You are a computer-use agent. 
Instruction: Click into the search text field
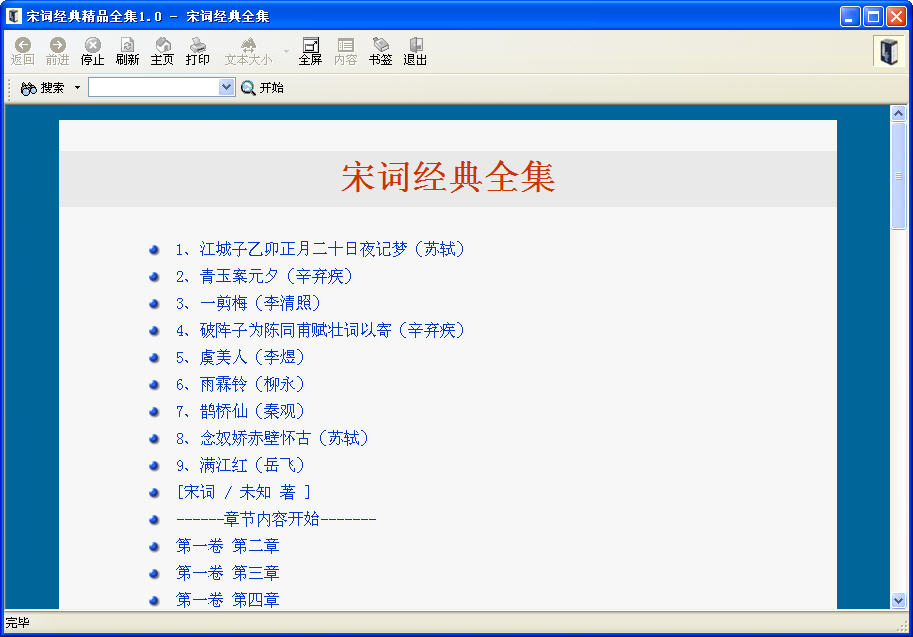click(154, 87)
